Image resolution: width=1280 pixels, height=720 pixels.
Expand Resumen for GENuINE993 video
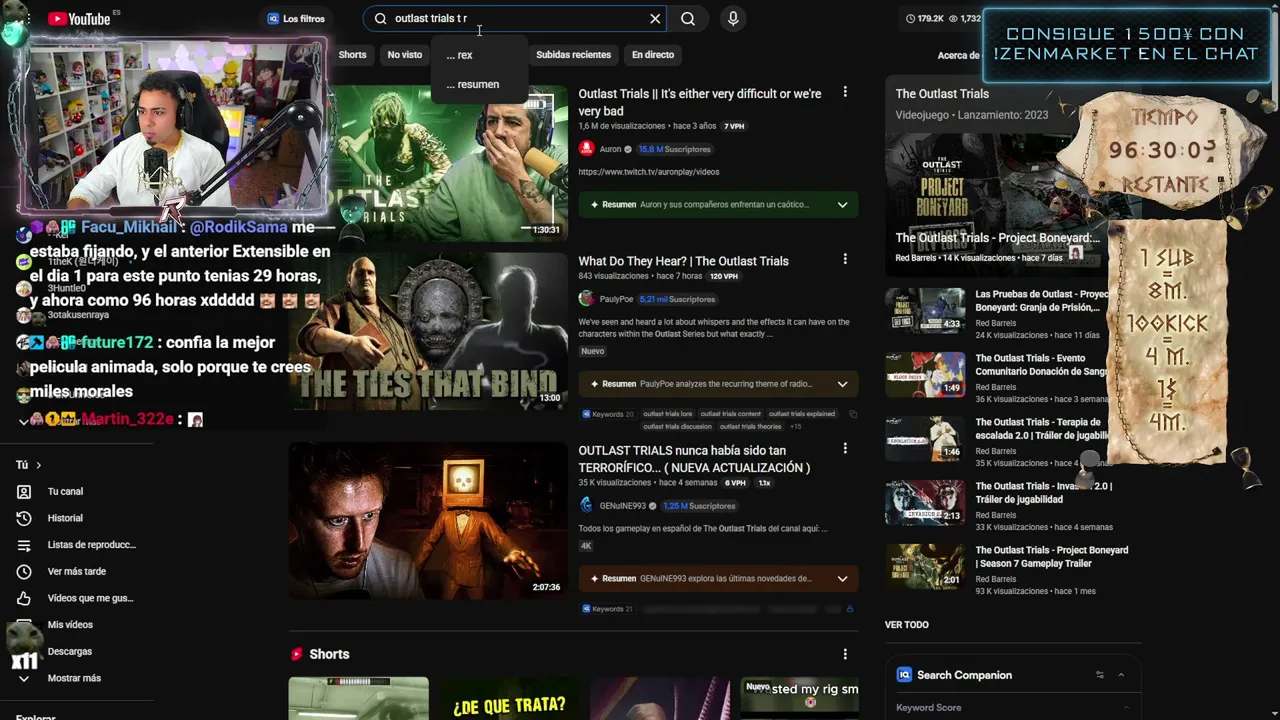842,578
